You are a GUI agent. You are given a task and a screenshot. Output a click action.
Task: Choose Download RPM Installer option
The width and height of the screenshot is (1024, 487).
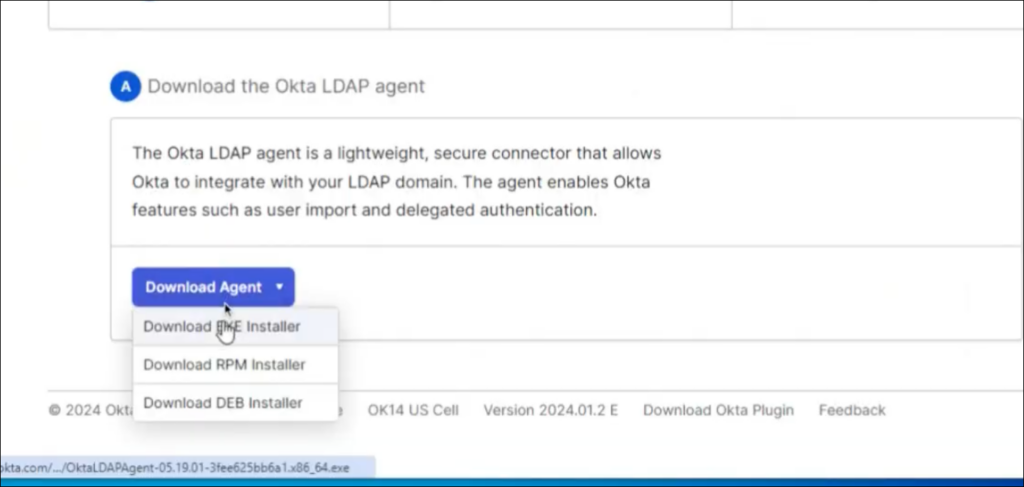[x=224, y=364]
